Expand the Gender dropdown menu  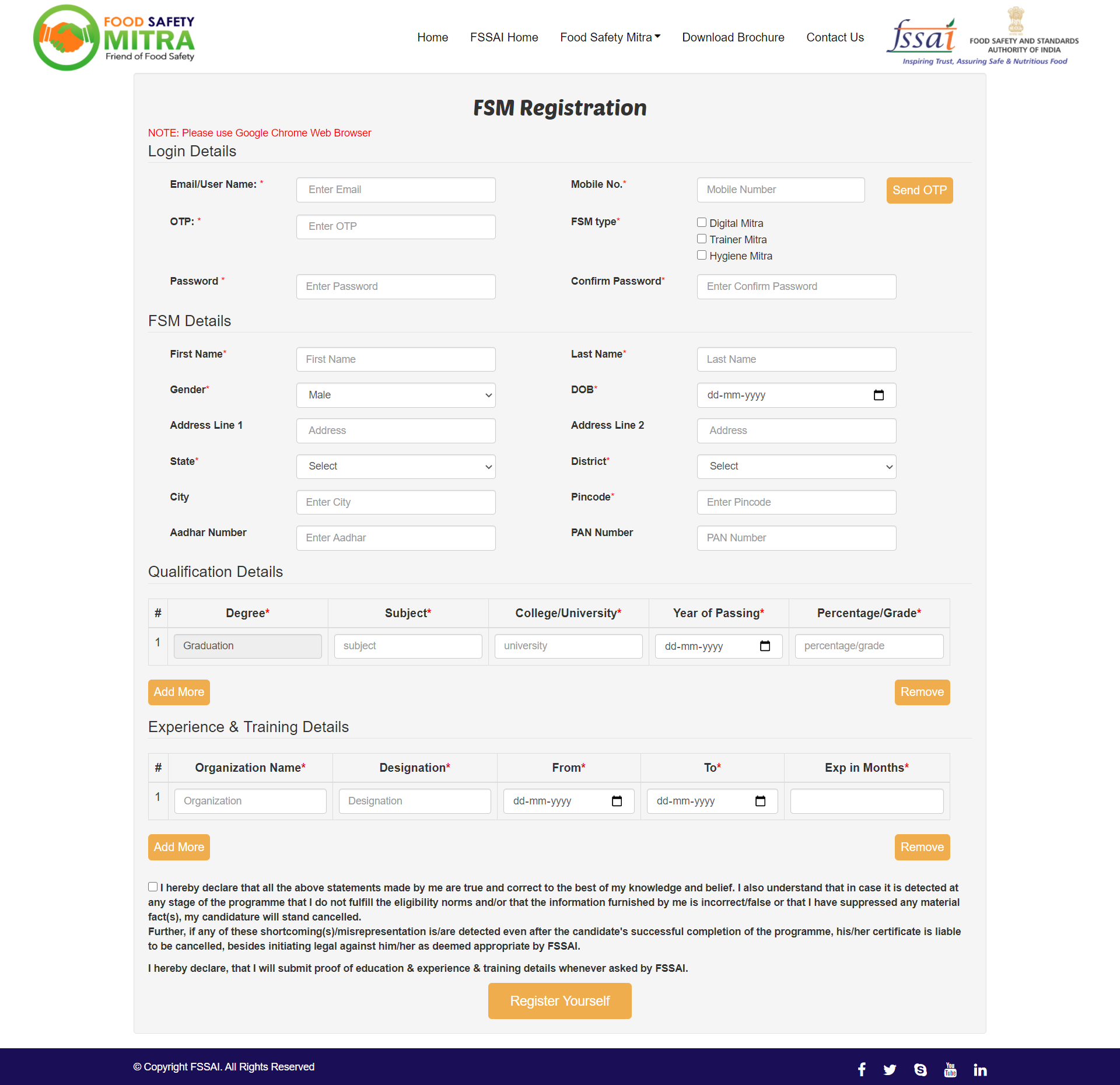(x=396, y=395)
